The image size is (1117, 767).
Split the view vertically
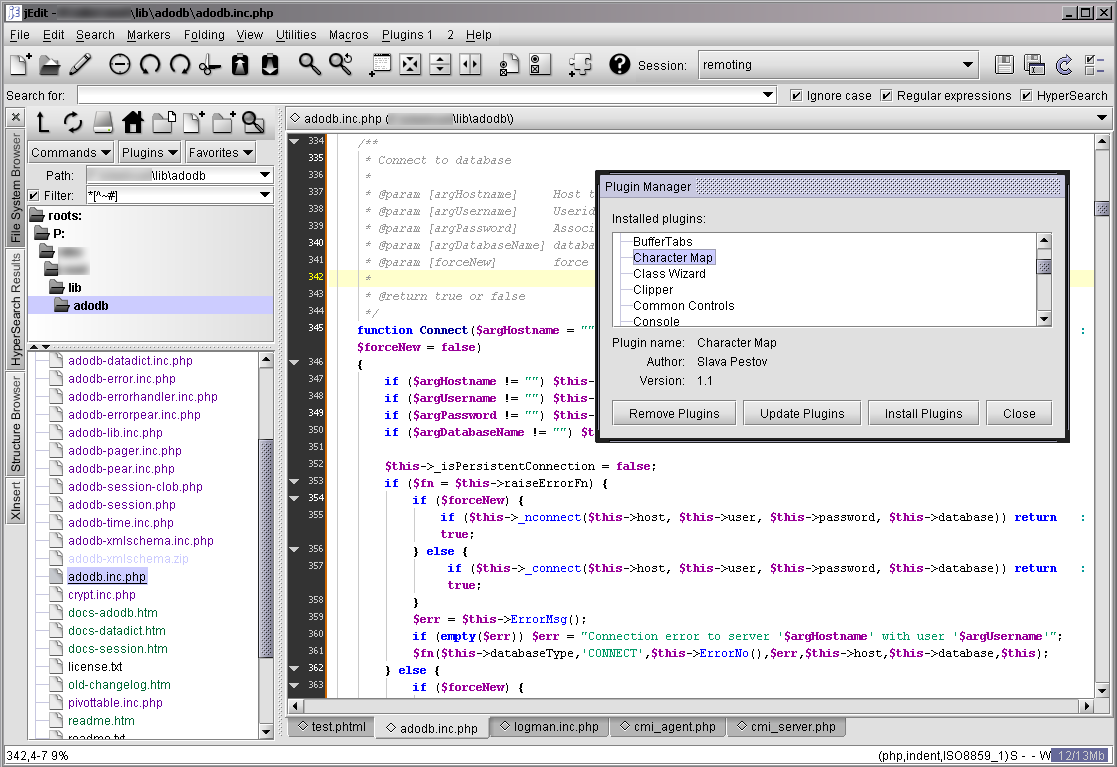click(x=470, y=65)
